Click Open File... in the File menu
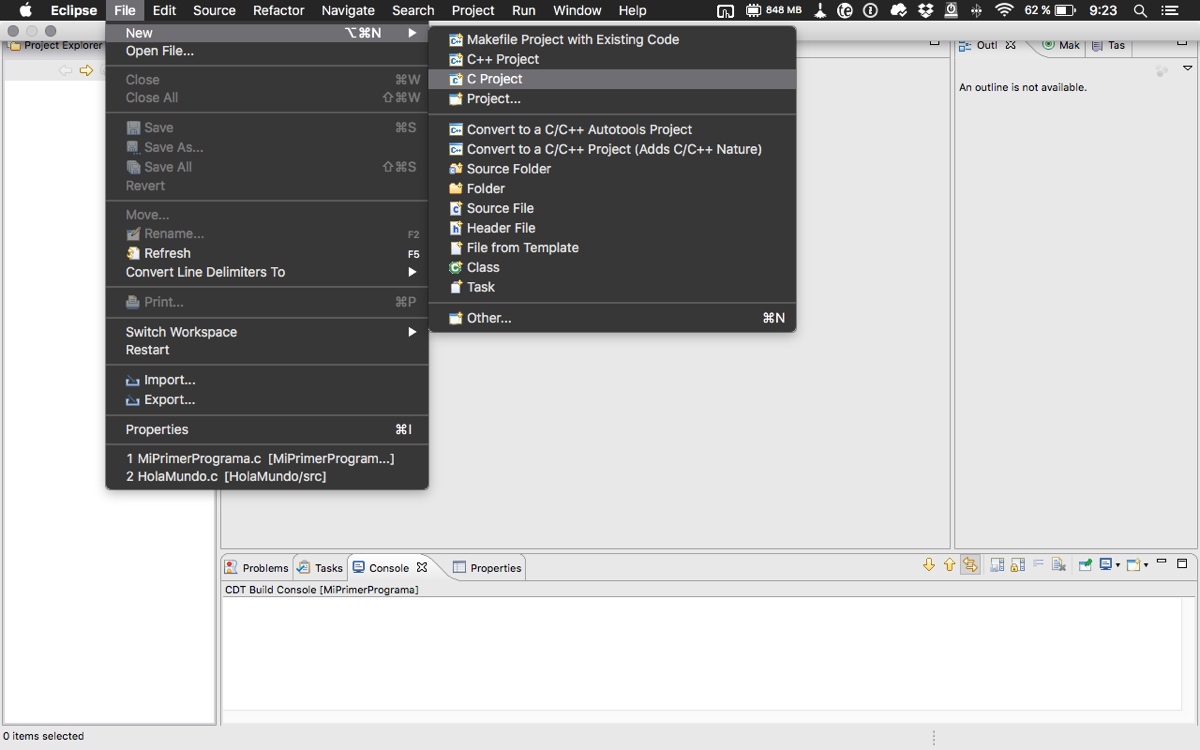The image size is (1200, 750). click(x=267, y=51)
